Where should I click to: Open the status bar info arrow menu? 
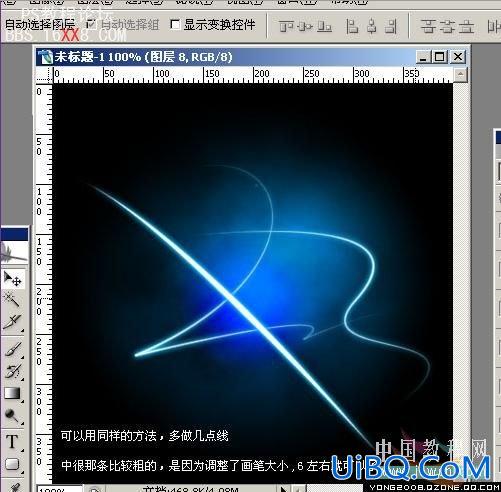pos(283,489)
